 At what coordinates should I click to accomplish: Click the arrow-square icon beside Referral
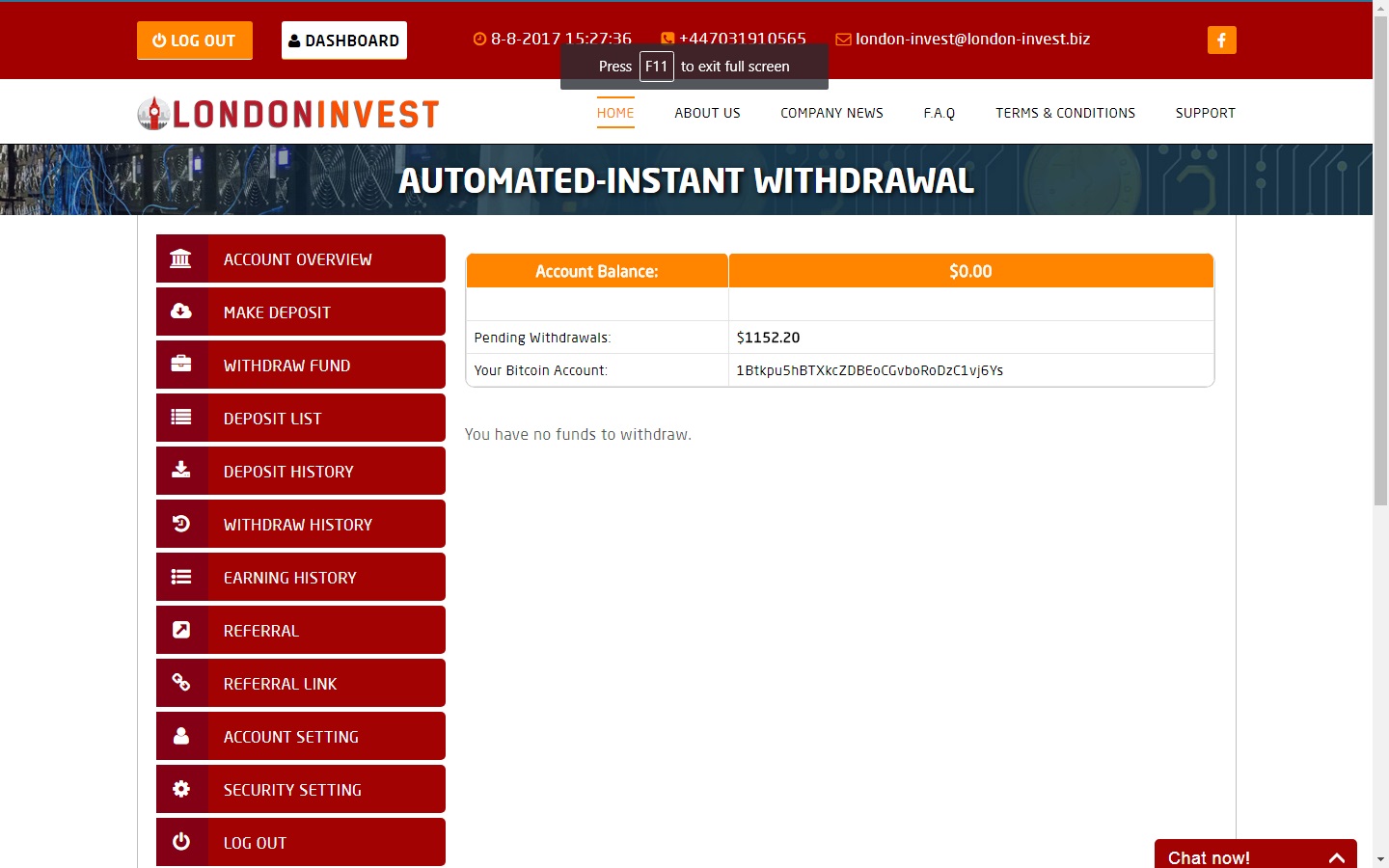click(x=180, y=629)
